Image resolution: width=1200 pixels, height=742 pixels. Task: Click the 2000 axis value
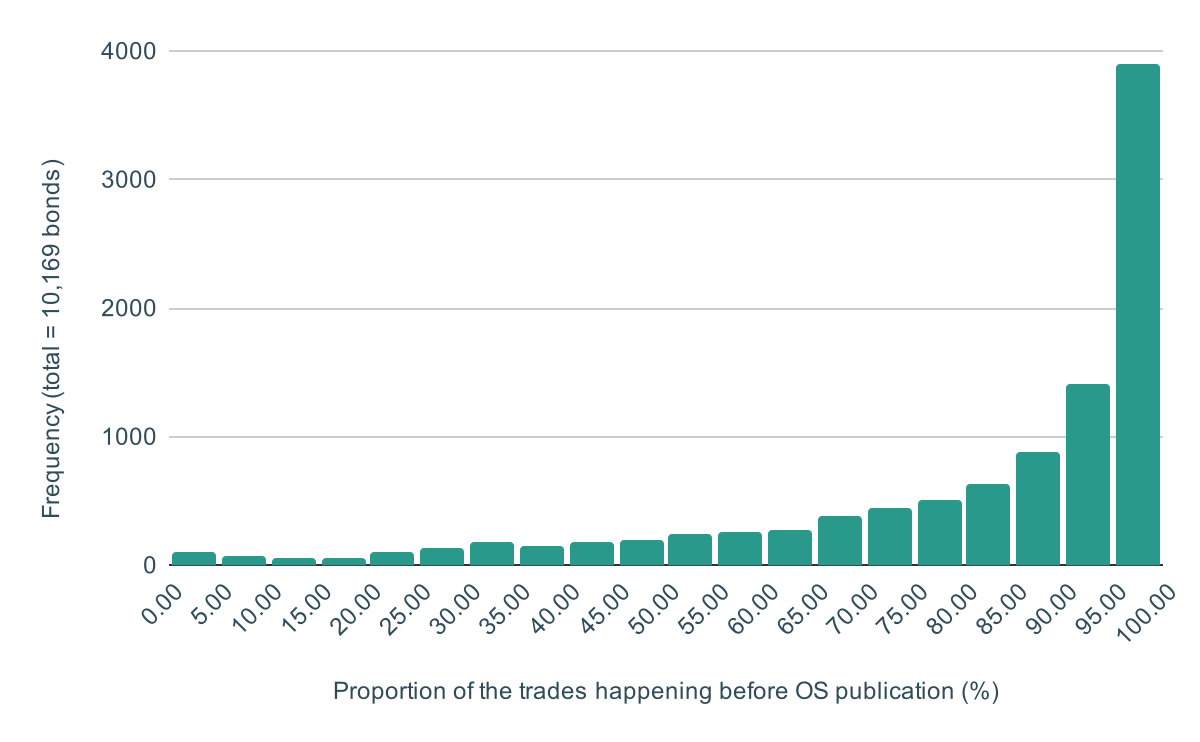tap(130, 305)
